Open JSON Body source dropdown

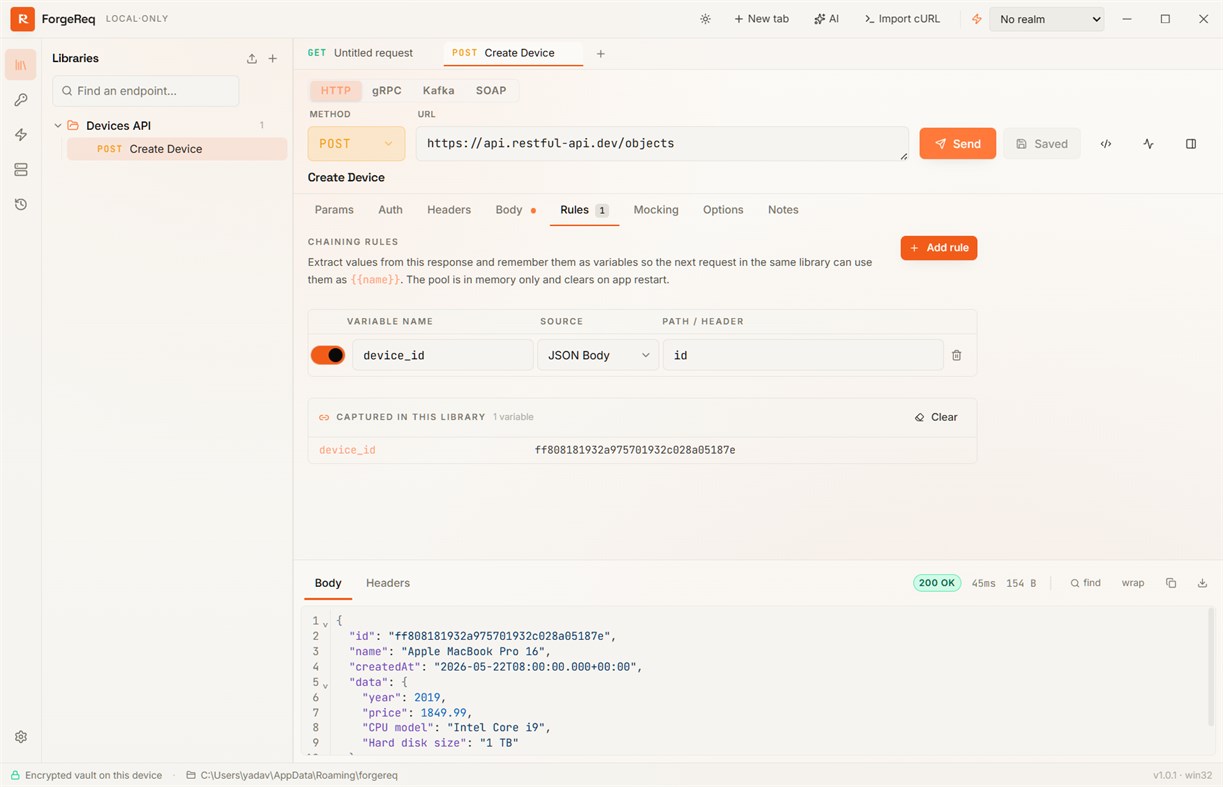(598, 355)
